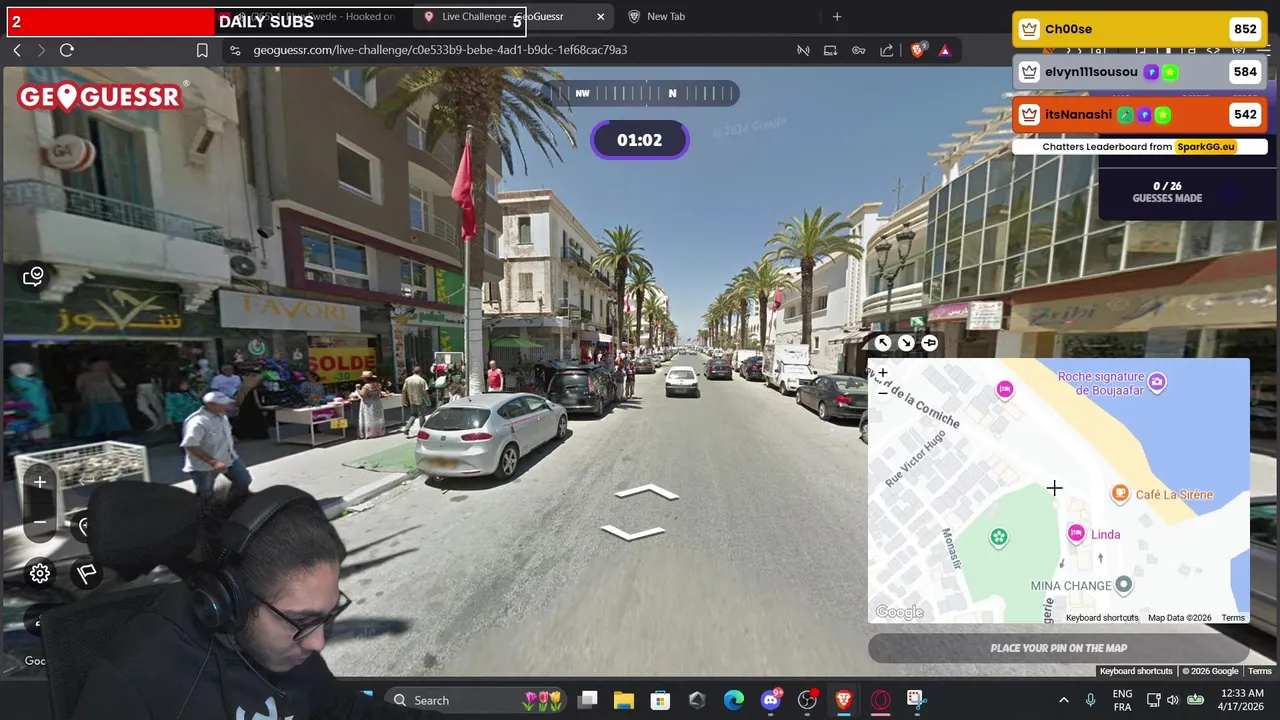This screenshot has height=720, width=1280.
Task: Open volume control in system tray
Action: point(1173,700)
